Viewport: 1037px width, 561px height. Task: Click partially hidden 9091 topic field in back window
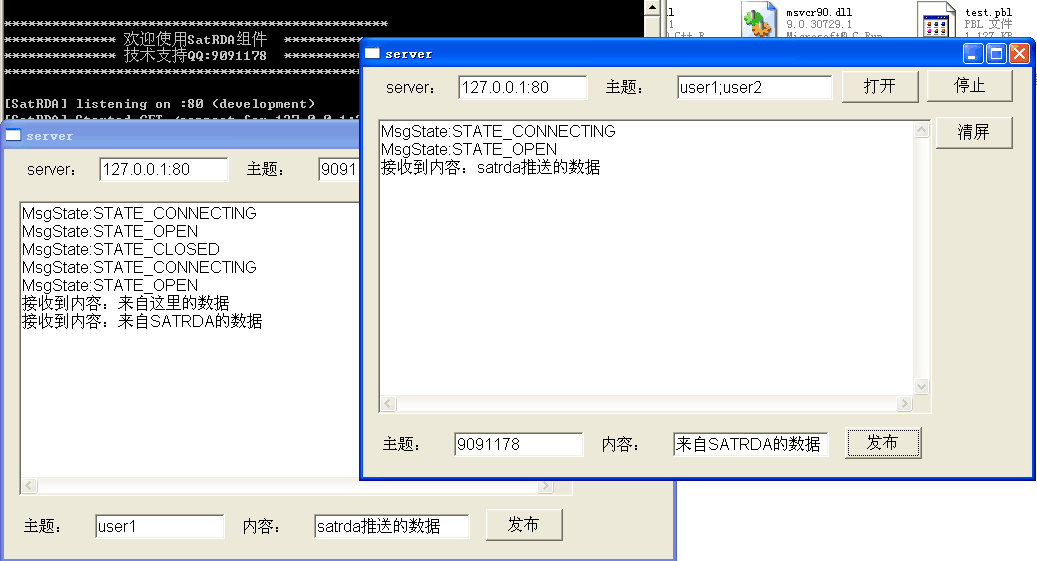(x=339, y=169)
